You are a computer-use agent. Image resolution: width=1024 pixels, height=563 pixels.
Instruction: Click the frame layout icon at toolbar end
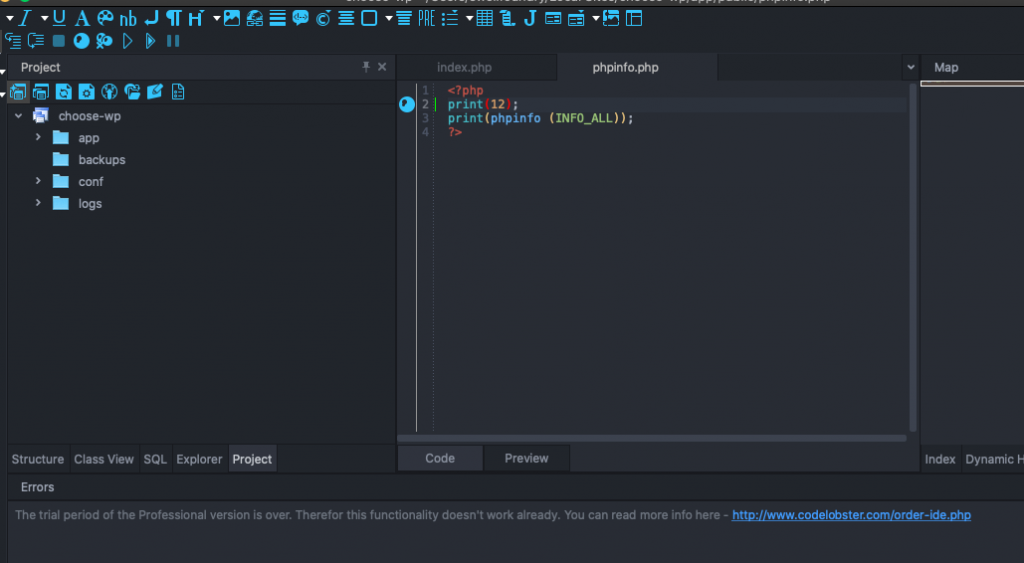pos(633,18)
